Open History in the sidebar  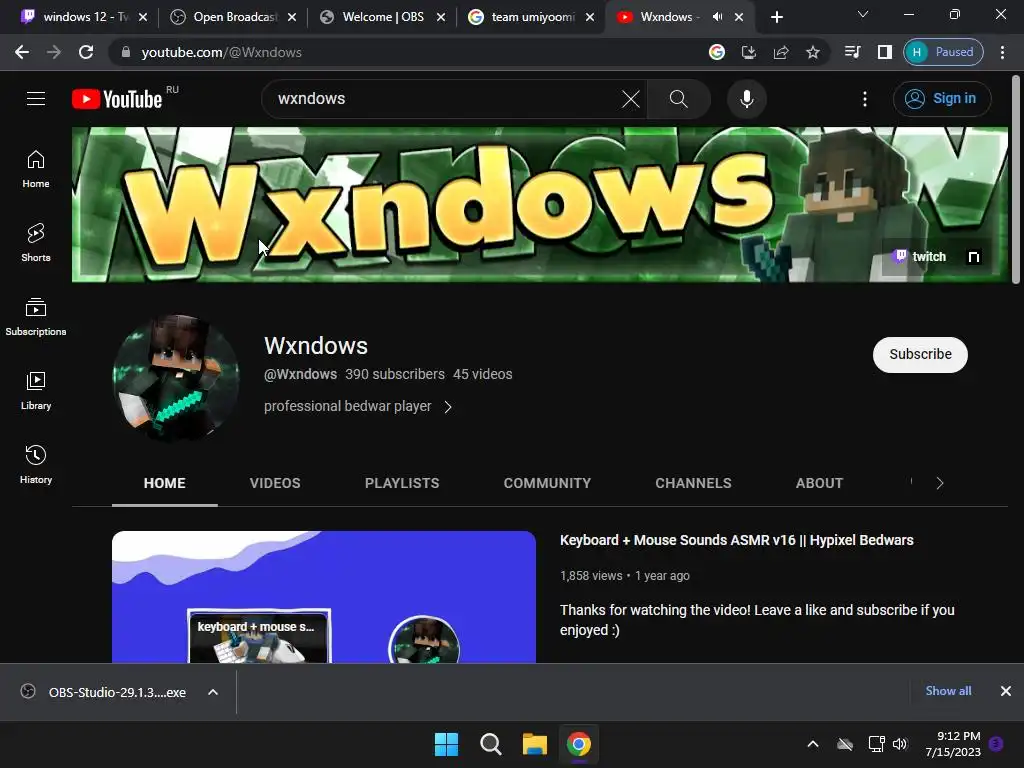(36, 464)
